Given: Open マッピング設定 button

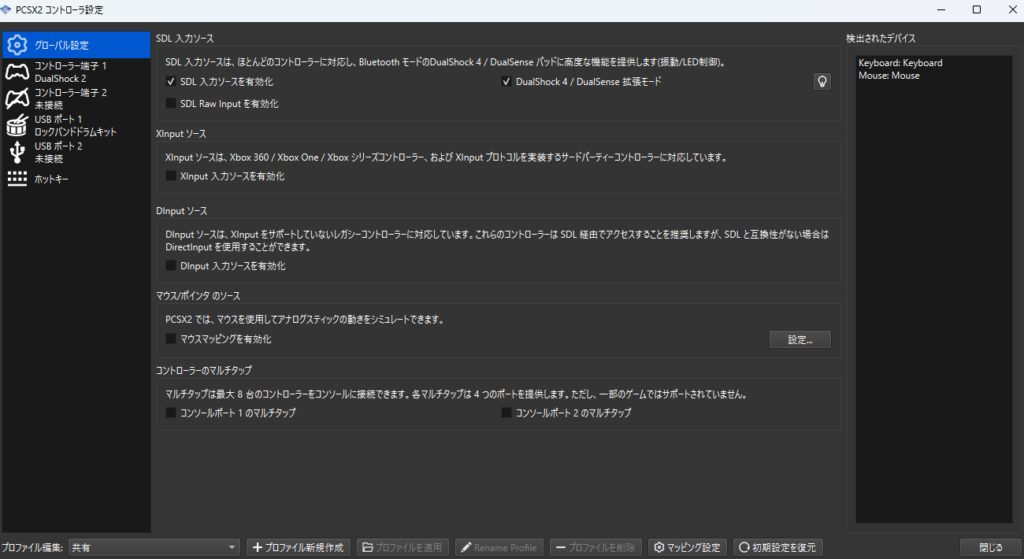Looking at the screenshot, I should tap(687, 547).
